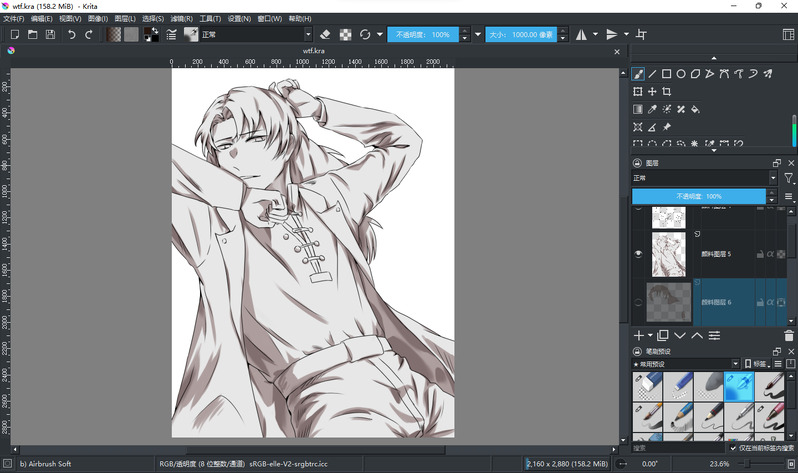Viewport: 798px width, 473px height.
Task: Select the Rectangle tool
Action: click(666, 74)
